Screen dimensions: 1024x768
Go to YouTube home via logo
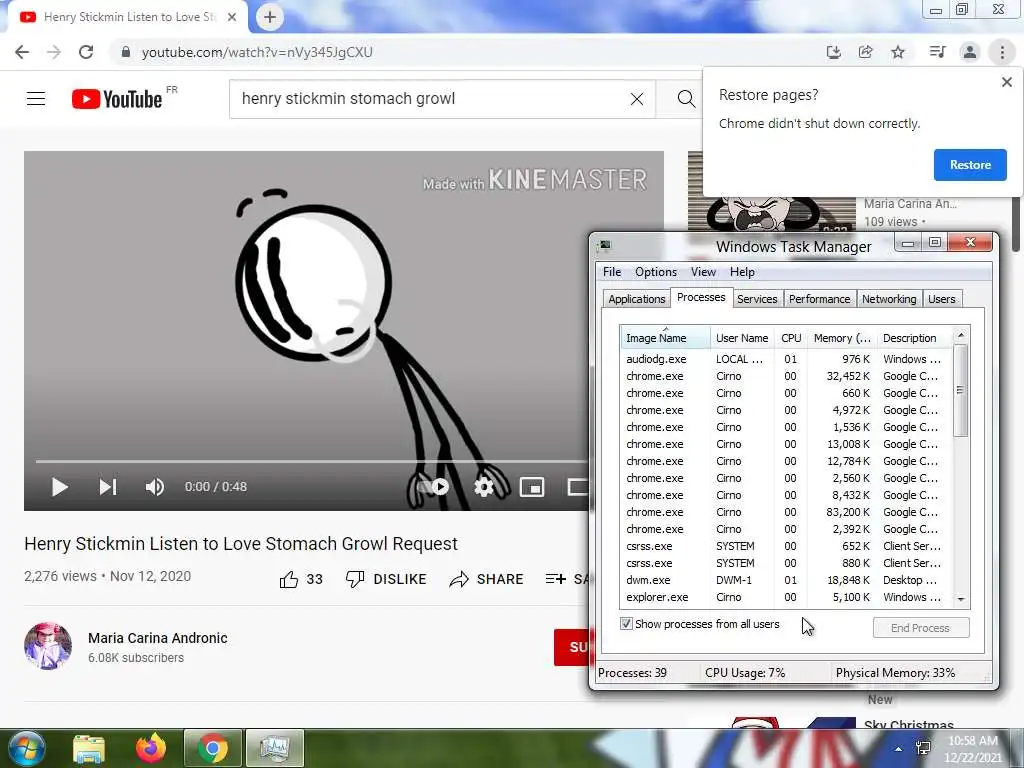pyautogui.click(x=117, y=99)
